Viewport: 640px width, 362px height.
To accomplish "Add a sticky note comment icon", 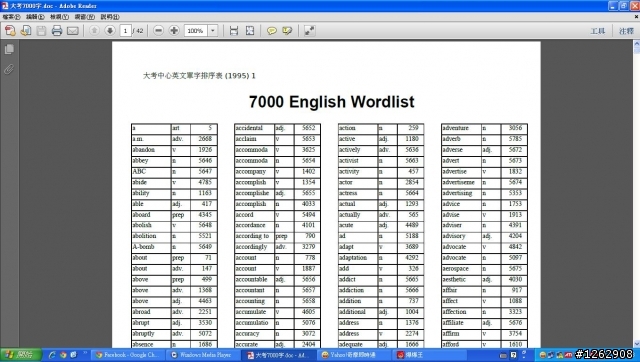I will point(271,31).
